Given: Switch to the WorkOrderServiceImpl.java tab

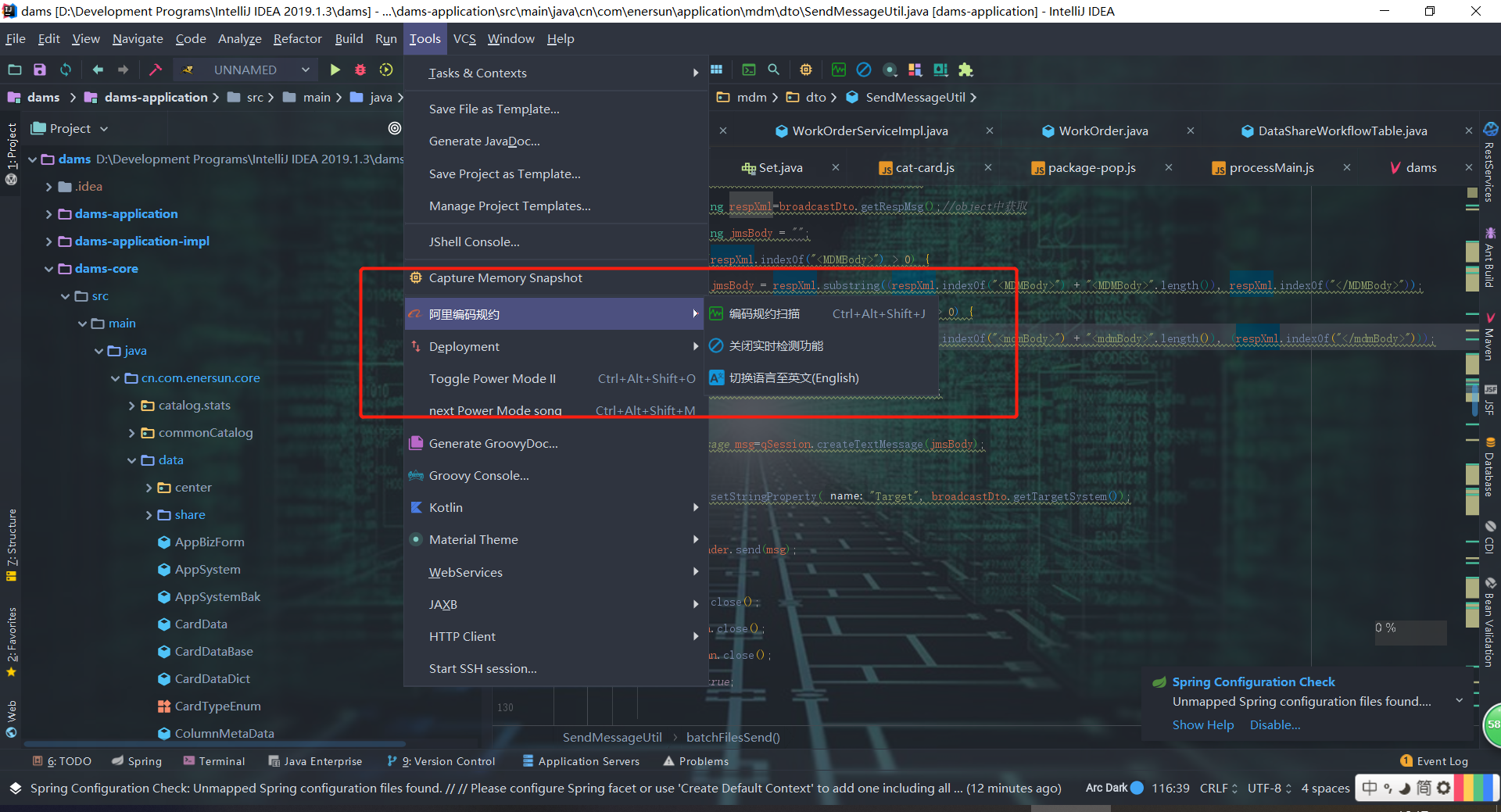Looking at the screenshot, I should click(x=870, y=131).
